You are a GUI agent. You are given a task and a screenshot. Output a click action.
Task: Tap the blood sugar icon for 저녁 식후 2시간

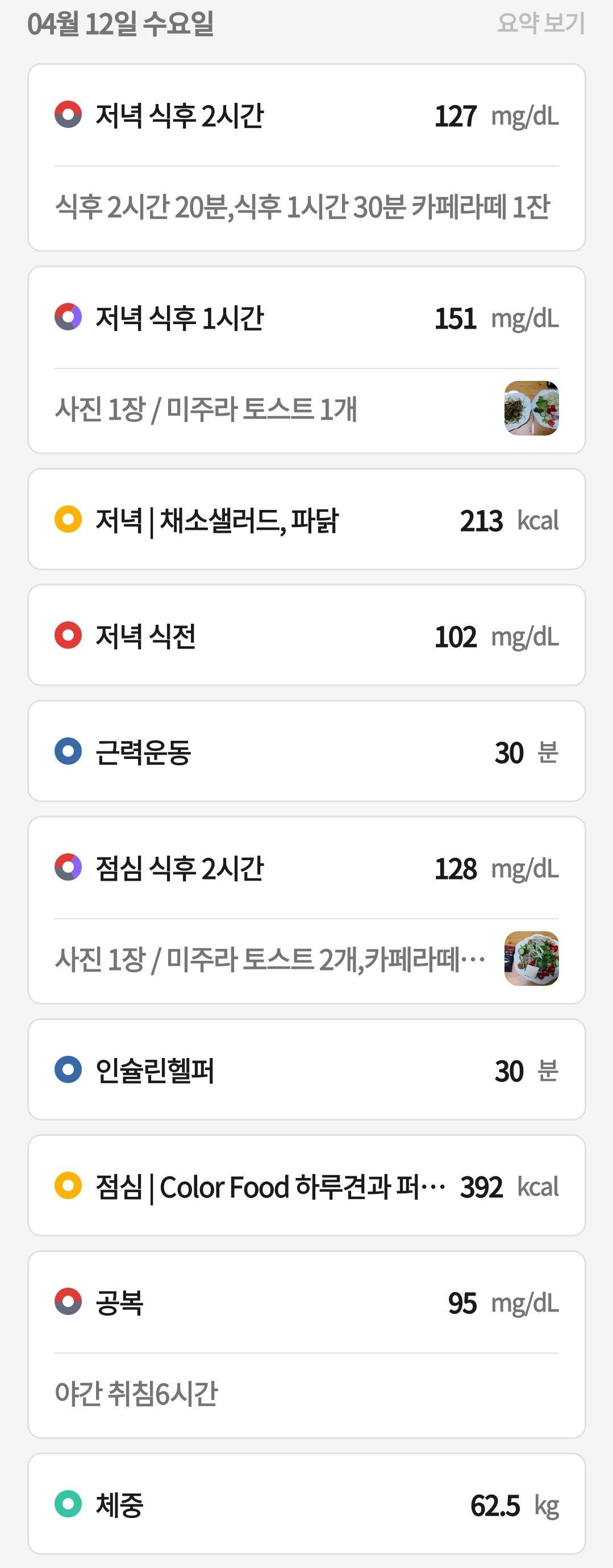(x=68, y=114)
